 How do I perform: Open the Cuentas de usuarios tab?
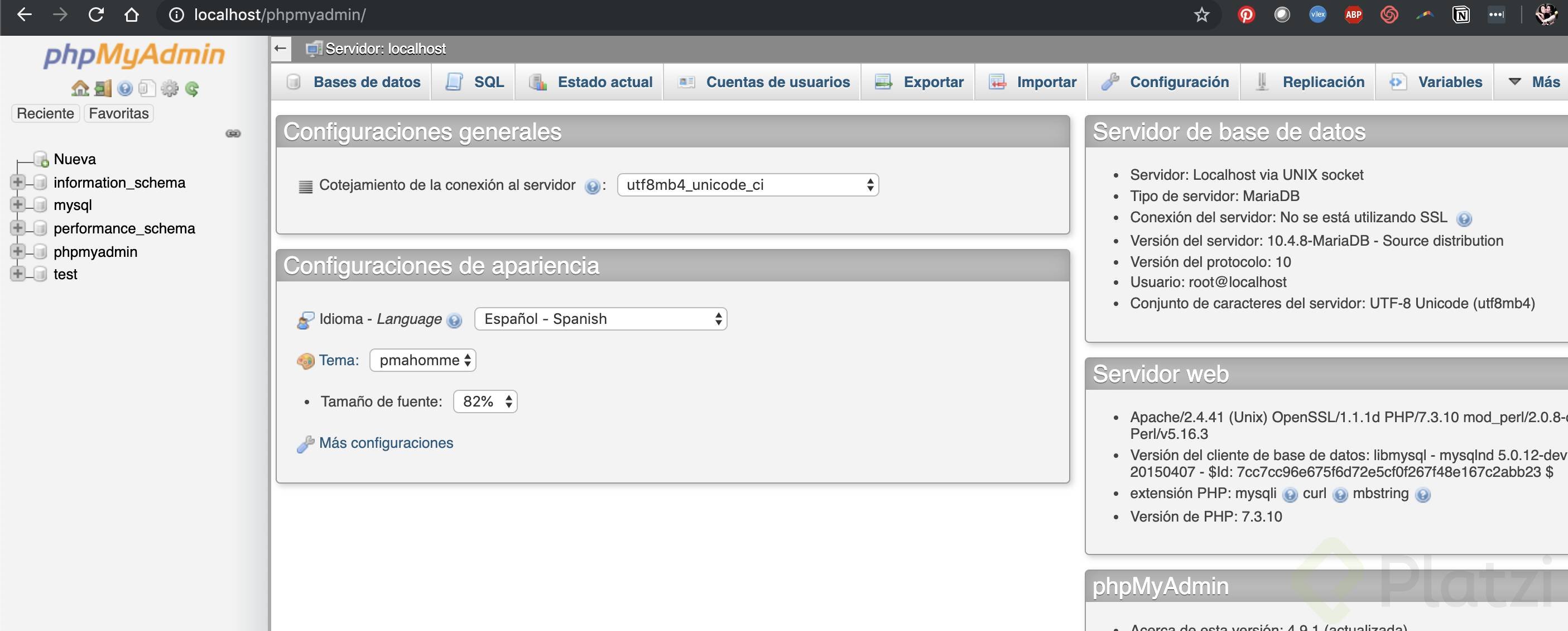coord(763,82)
